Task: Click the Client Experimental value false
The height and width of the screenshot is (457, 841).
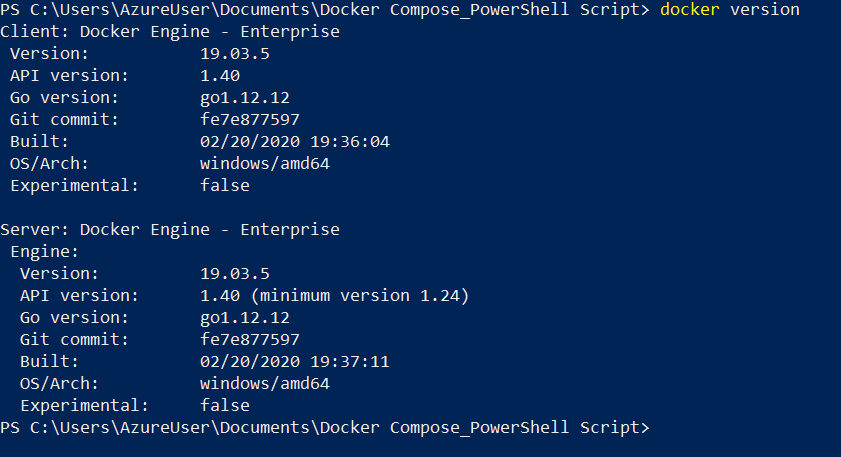Action: [225, 186]
